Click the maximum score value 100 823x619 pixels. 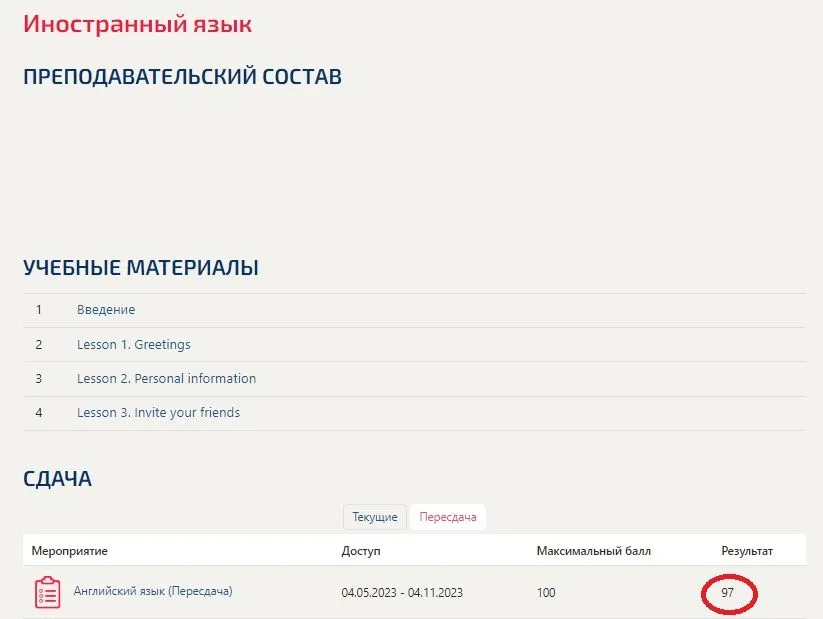coord(546,593)
